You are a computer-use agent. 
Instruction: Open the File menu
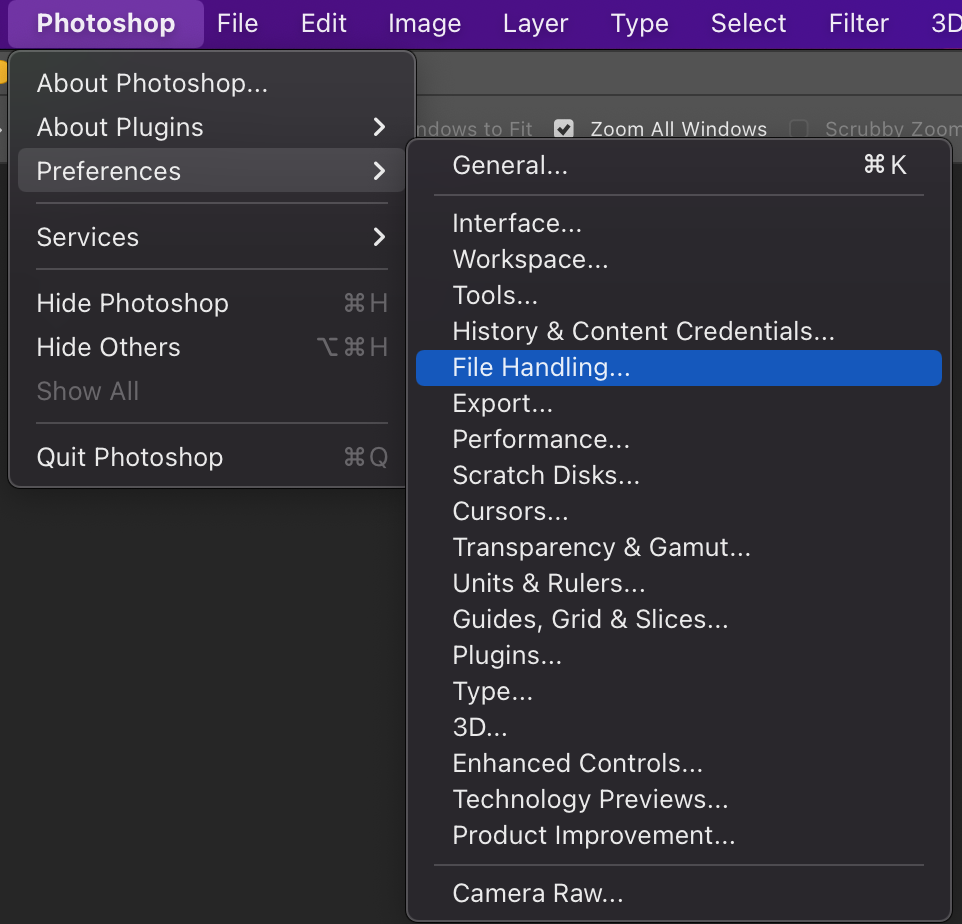tap(238, 23)
